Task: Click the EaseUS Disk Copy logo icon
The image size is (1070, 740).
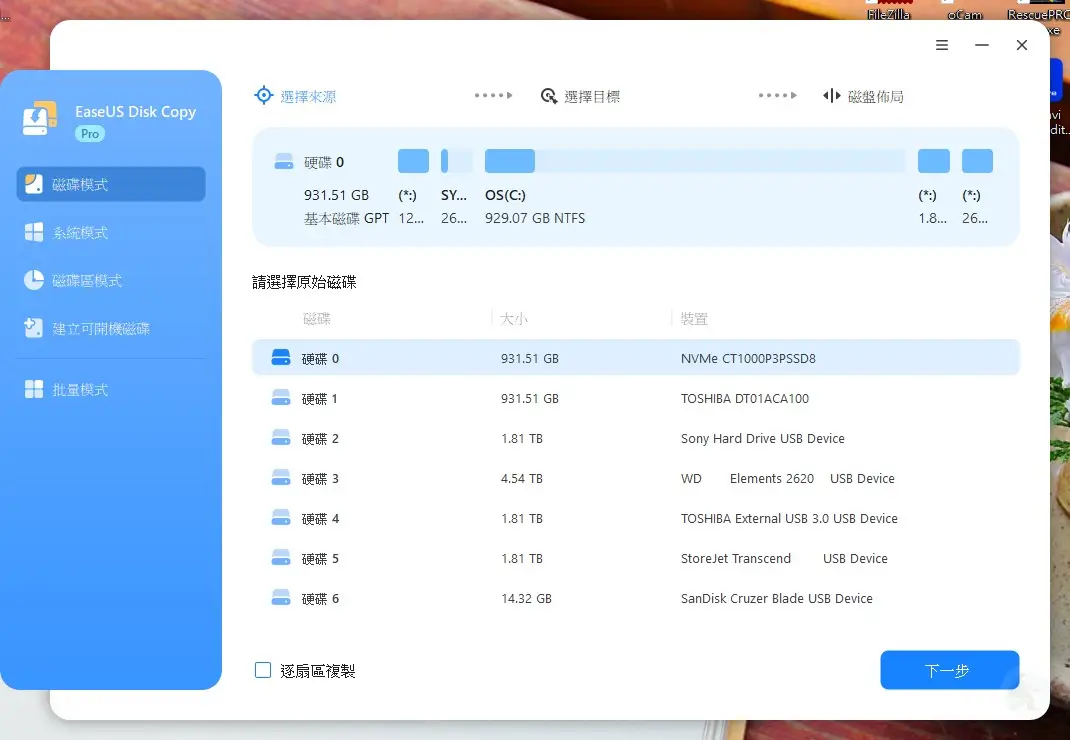Action: click(x=40, y=119)
